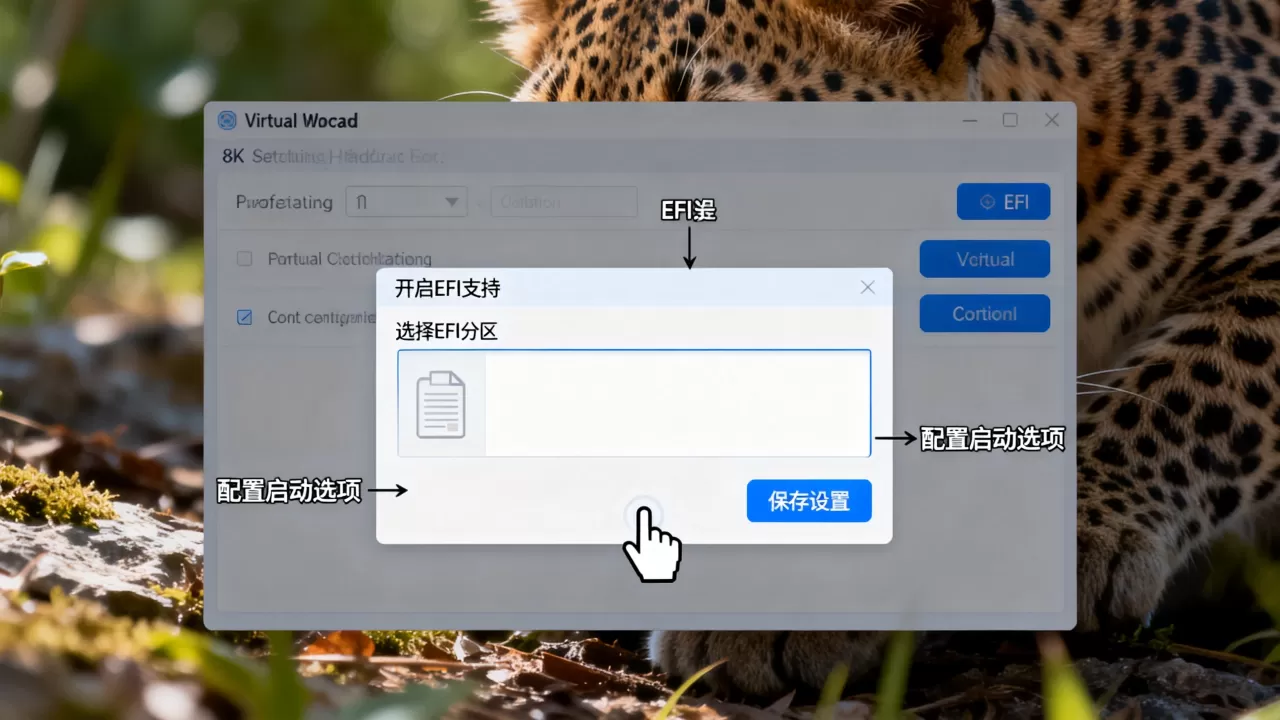Uncheck the Cont checkbox in Virtual Wocad
This screenshot has width=1280, height=720.
tap(244, 317)
